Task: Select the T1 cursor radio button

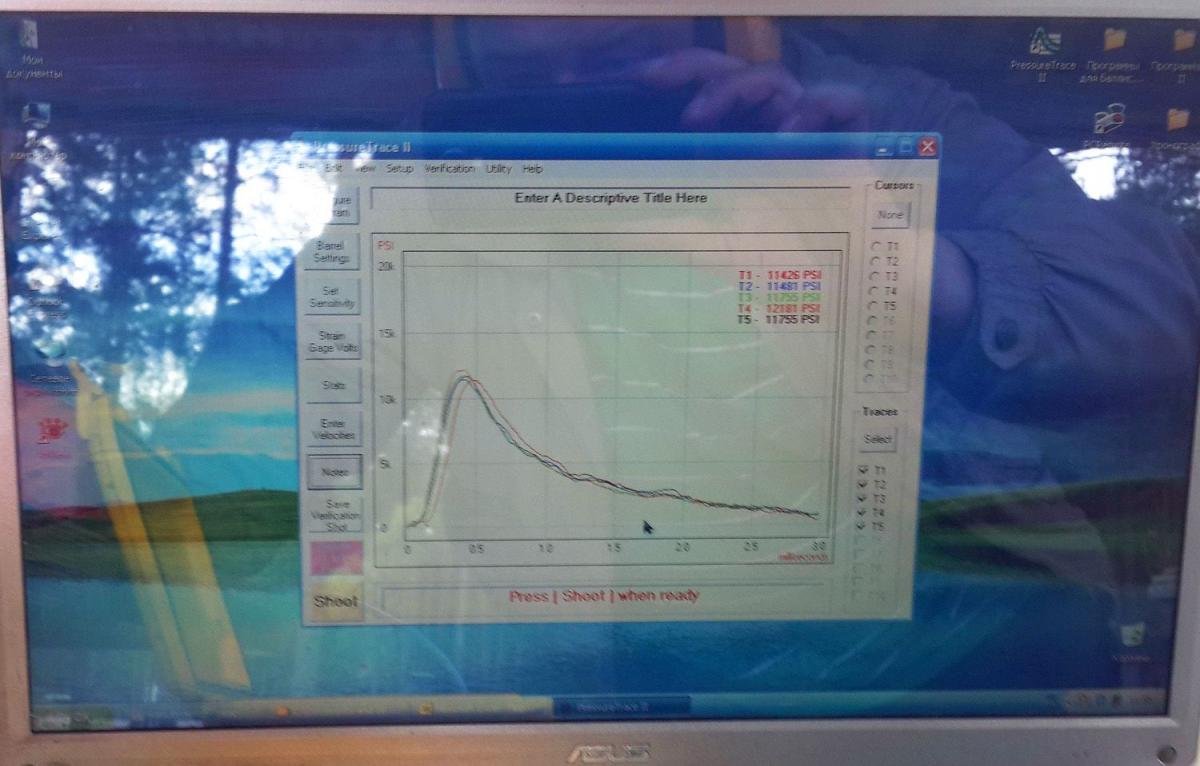Action: [877, 246]
